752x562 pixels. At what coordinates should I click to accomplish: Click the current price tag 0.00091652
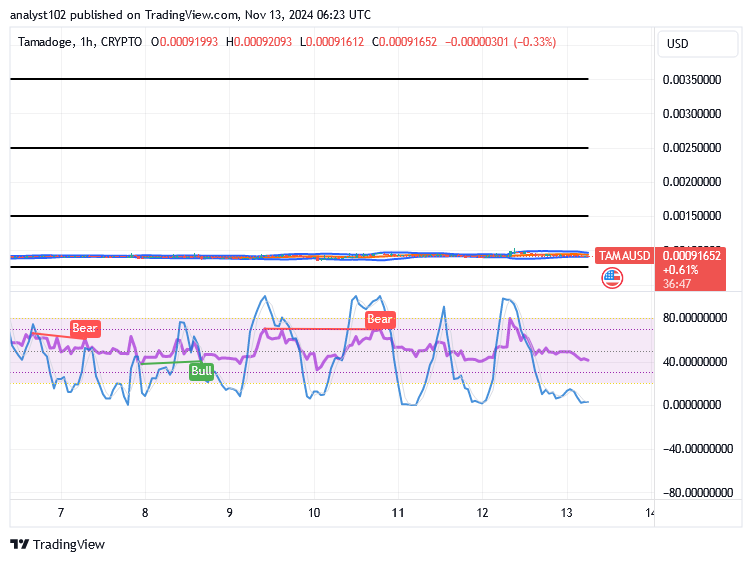(691, 269)
